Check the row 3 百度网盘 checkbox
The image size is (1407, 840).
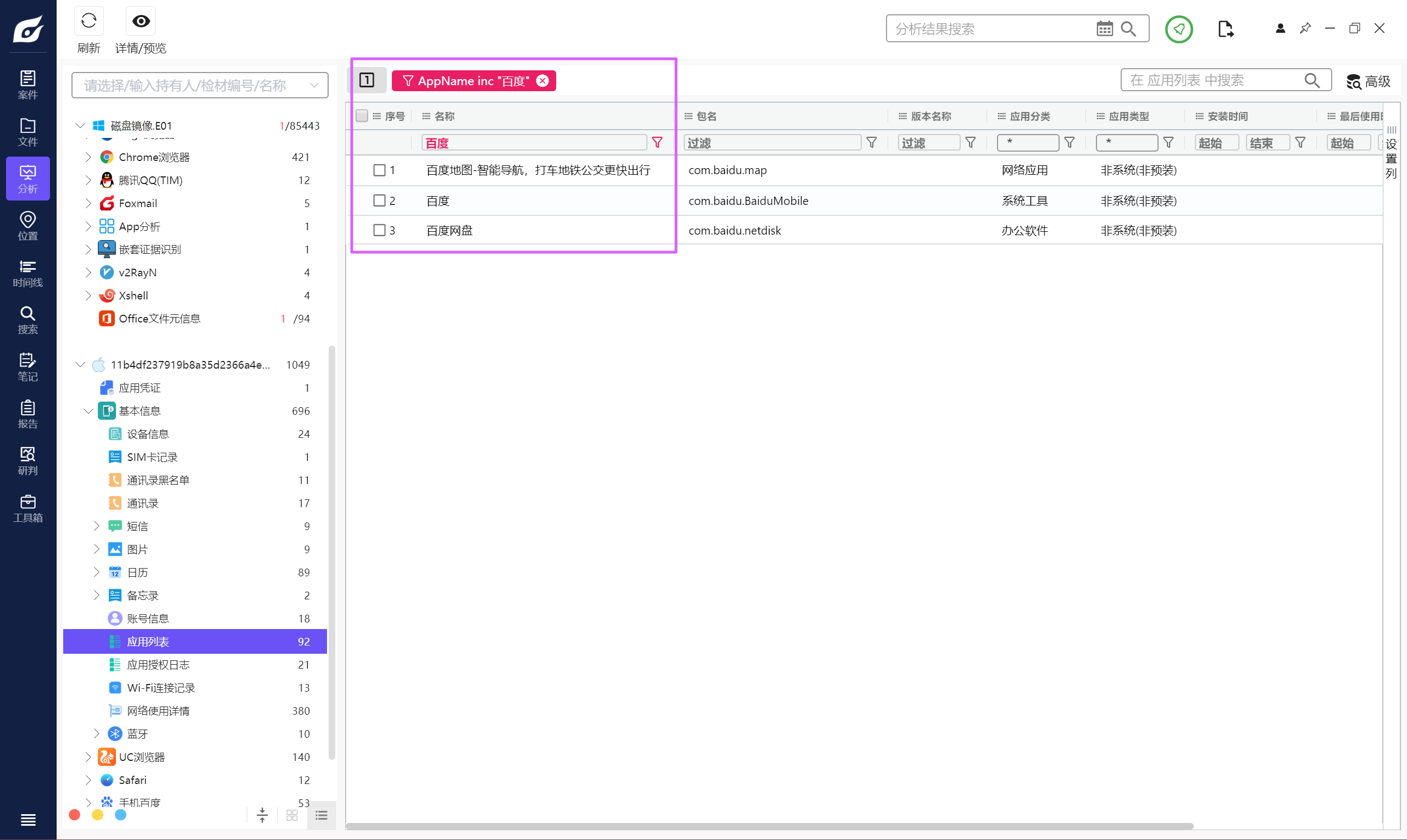[379, 230]
